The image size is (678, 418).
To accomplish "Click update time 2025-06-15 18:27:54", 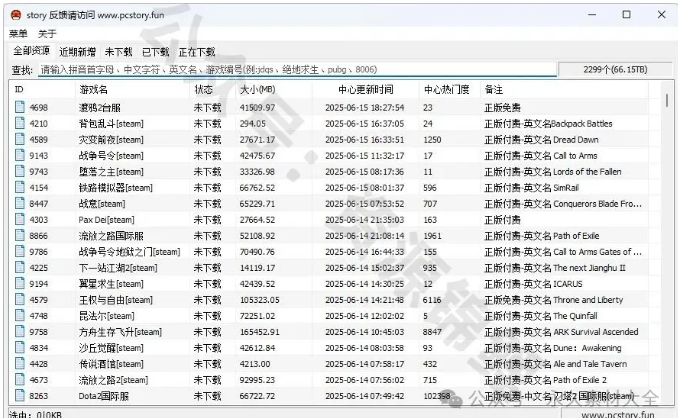I will pos(365,107).
